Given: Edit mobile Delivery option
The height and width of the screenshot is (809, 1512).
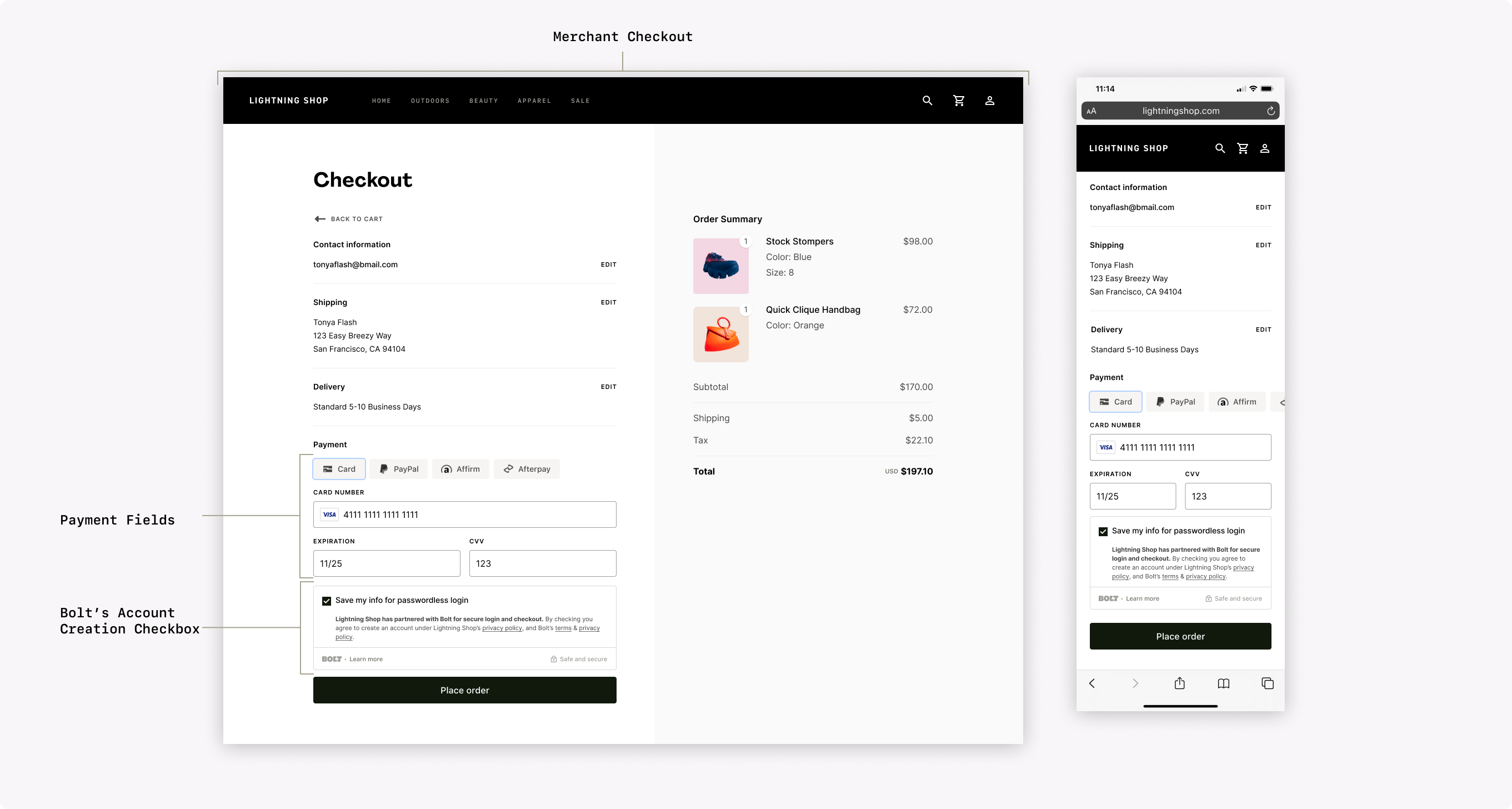Looking at the screenshot, I should 1264,329.
